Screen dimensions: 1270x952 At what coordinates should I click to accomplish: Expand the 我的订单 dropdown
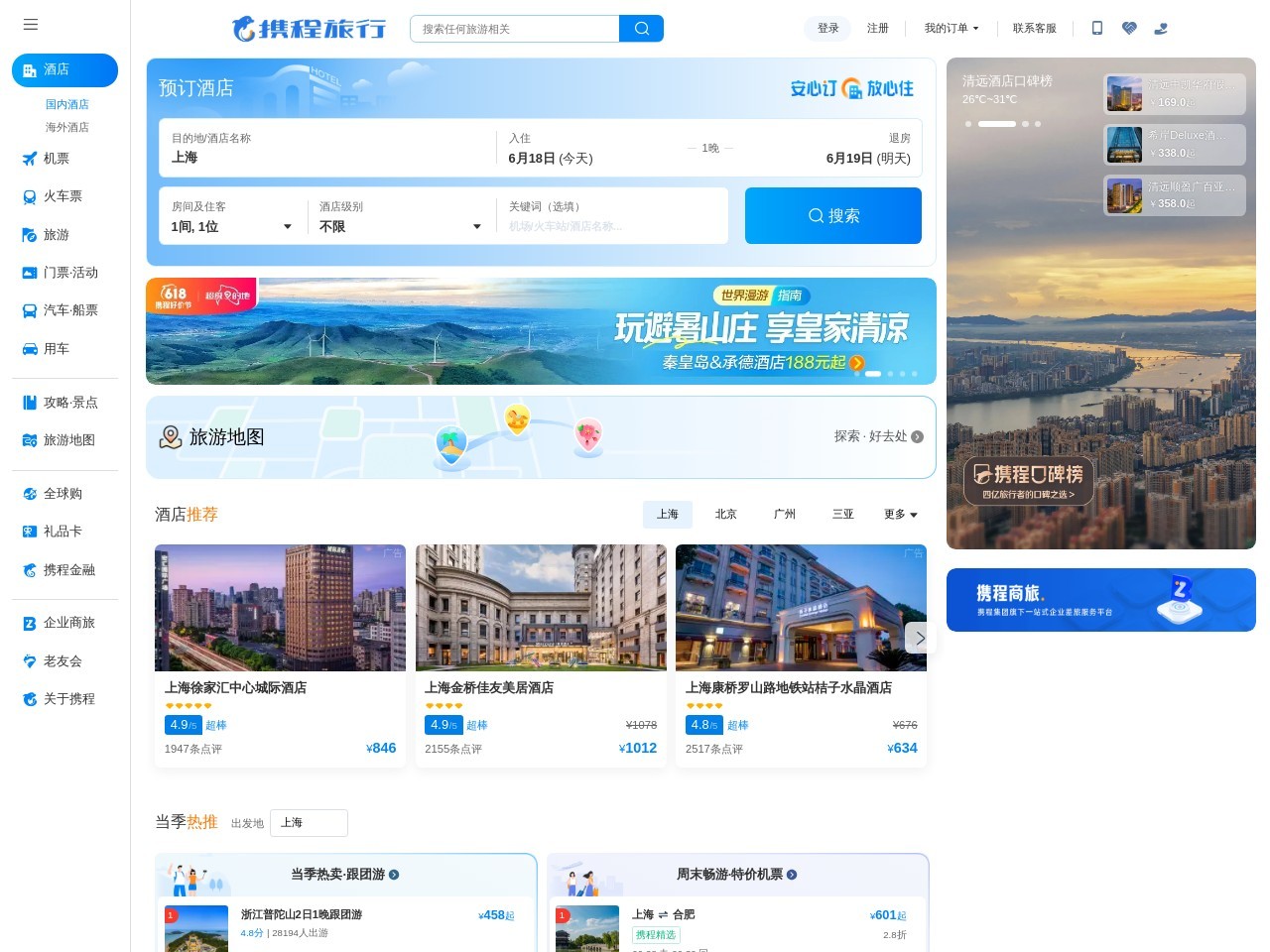point(952,29)
